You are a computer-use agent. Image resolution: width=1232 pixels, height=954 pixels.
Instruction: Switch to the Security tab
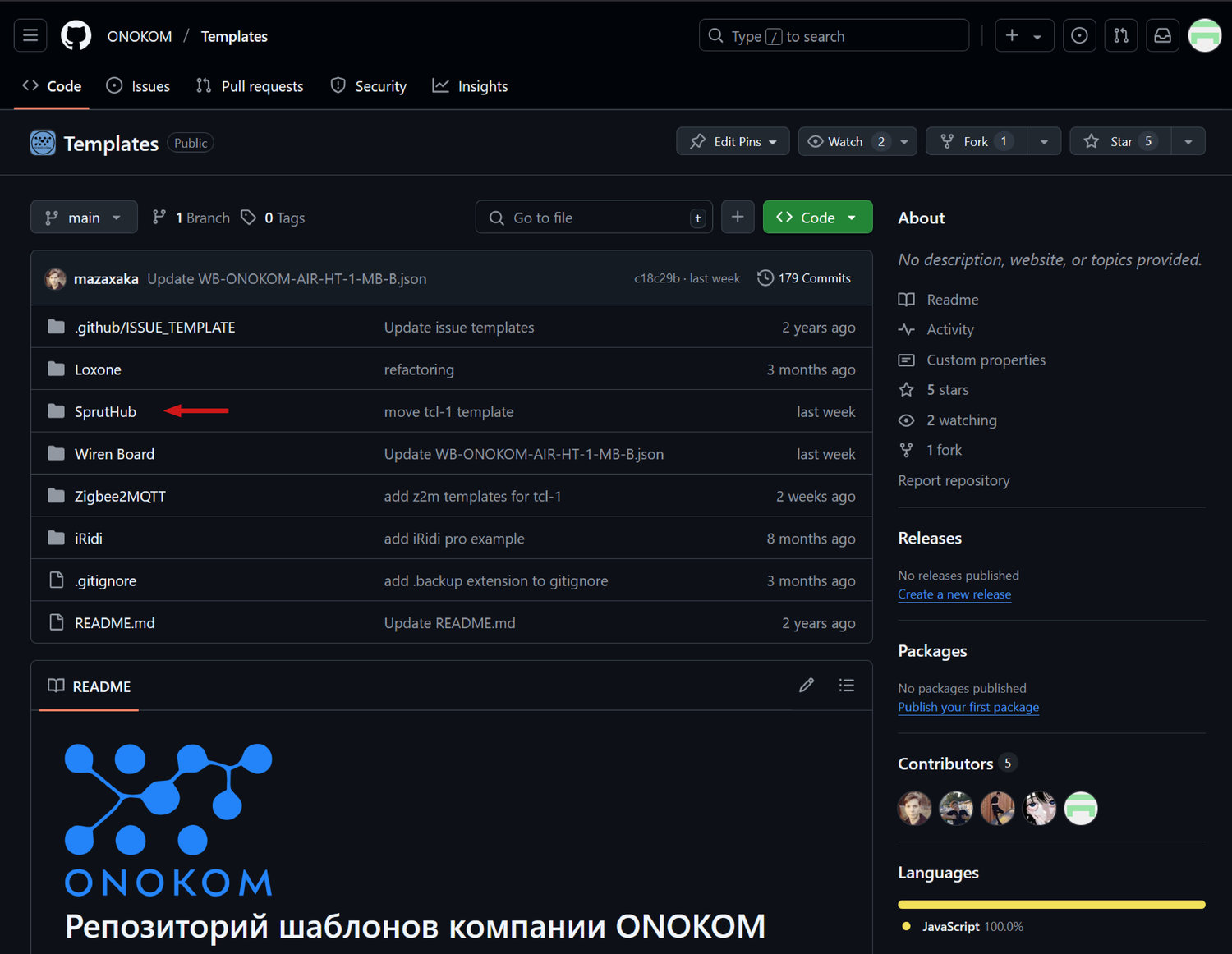point(368,86)
